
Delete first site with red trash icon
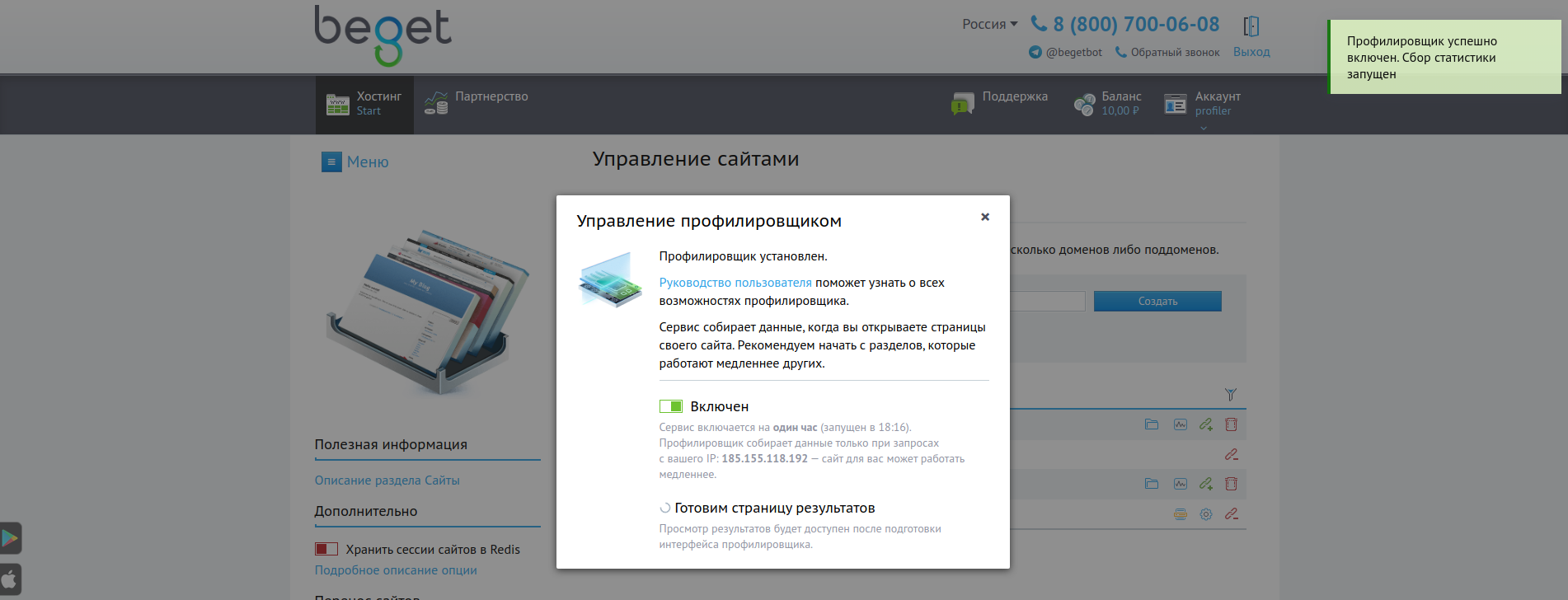click(x=1231, y=424)
